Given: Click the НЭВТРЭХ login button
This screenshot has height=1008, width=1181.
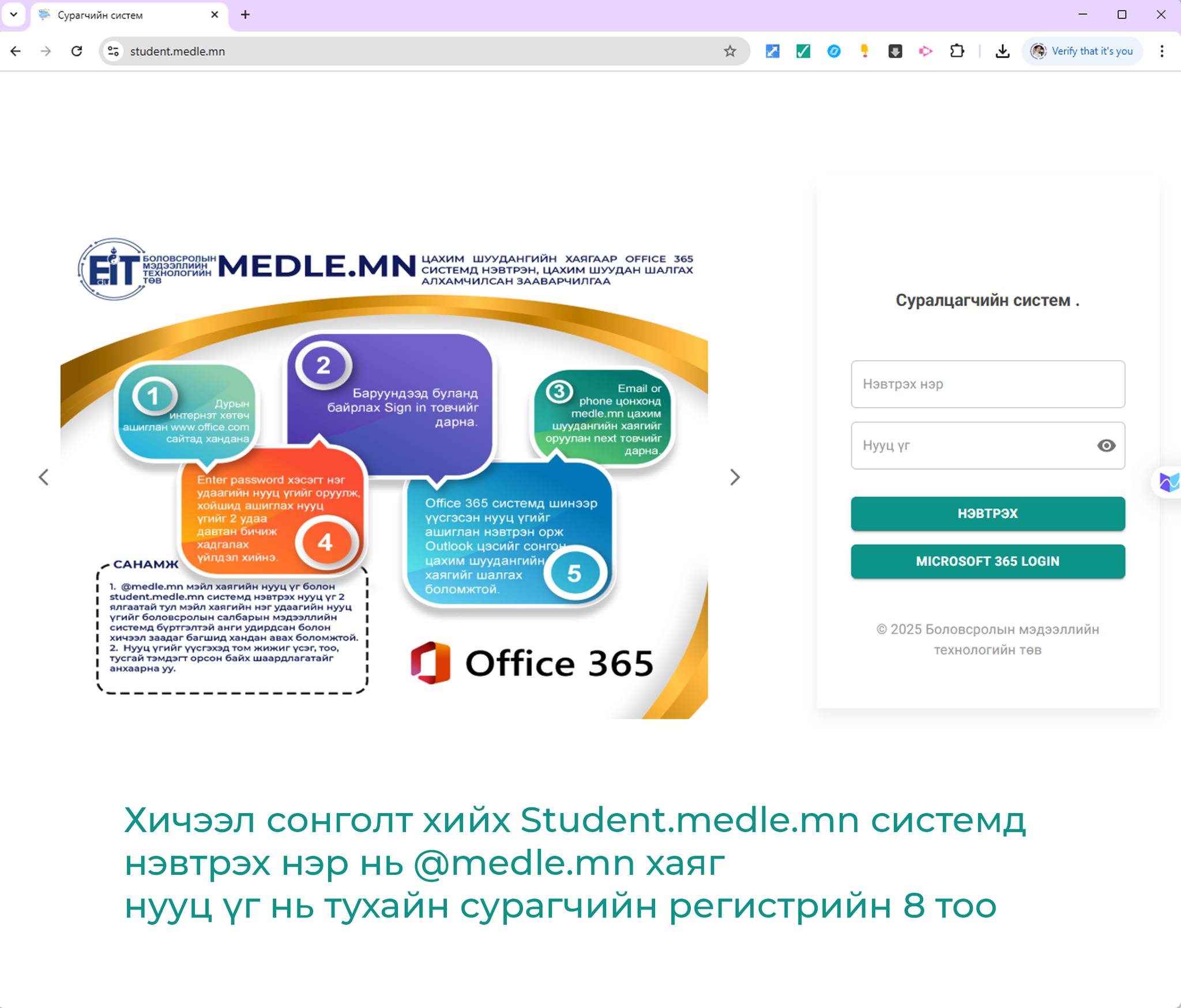Looking at the screenshot, I should (987, 513).
